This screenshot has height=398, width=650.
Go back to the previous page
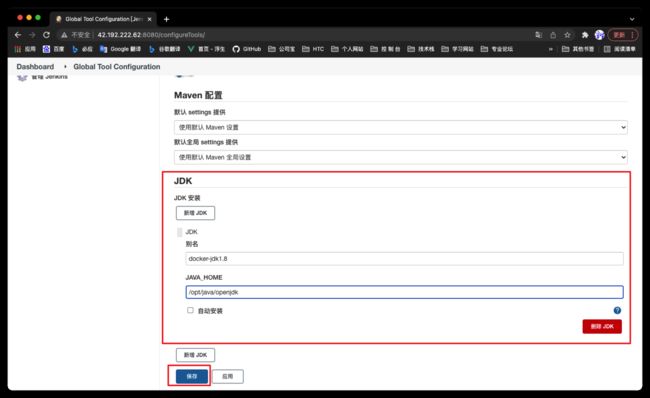[17, 35]
